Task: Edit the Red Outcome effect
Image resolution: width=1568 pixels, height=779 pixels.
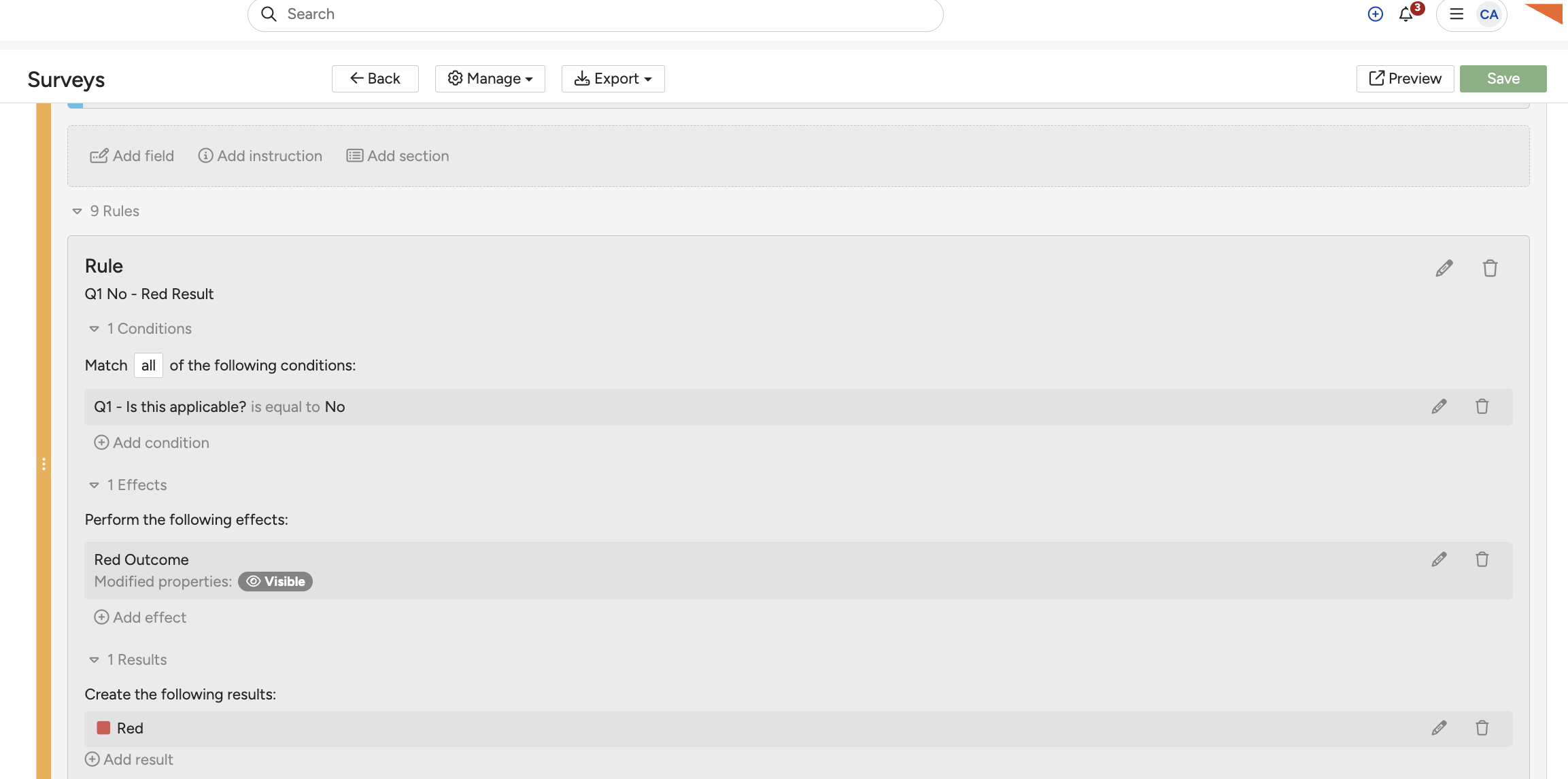Action: pyautogui.click(x=1439, y=559)
